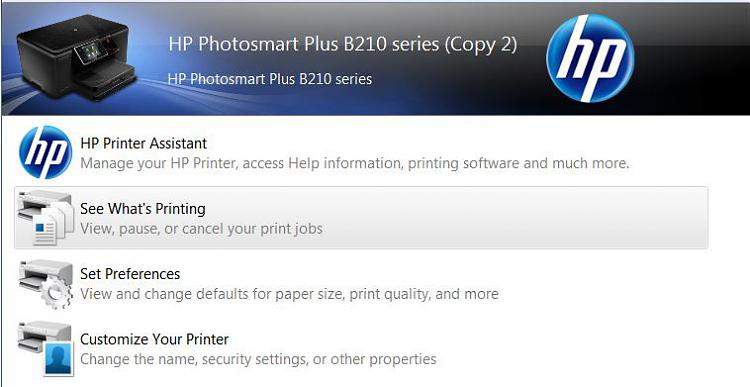Viewport: 750px width, 387px height.
Task: Select the highlighted See What's Printing row
Action: click(362, 218)
